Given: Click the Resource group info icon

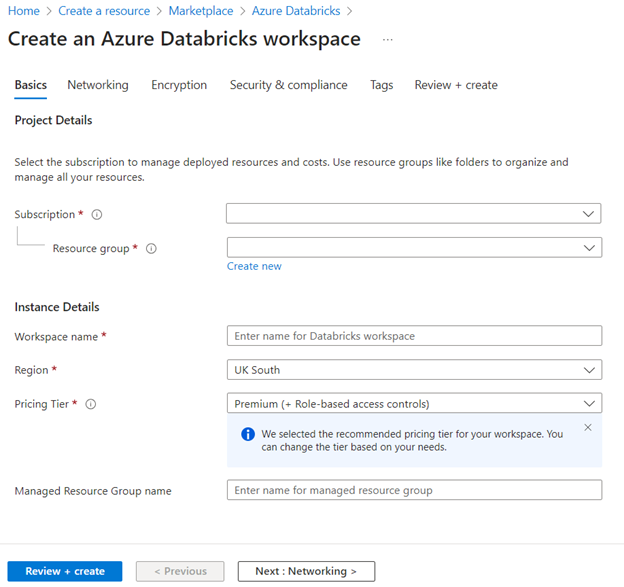Looking at the screenshot, I should click(151, 248).
